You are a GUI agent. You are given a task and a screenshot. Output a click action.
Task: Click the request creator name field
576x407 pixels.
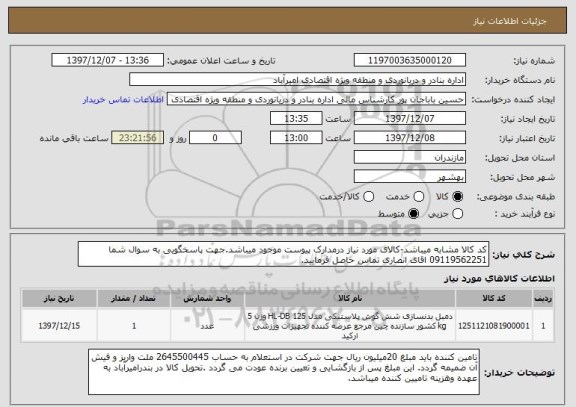coord(316,99)
